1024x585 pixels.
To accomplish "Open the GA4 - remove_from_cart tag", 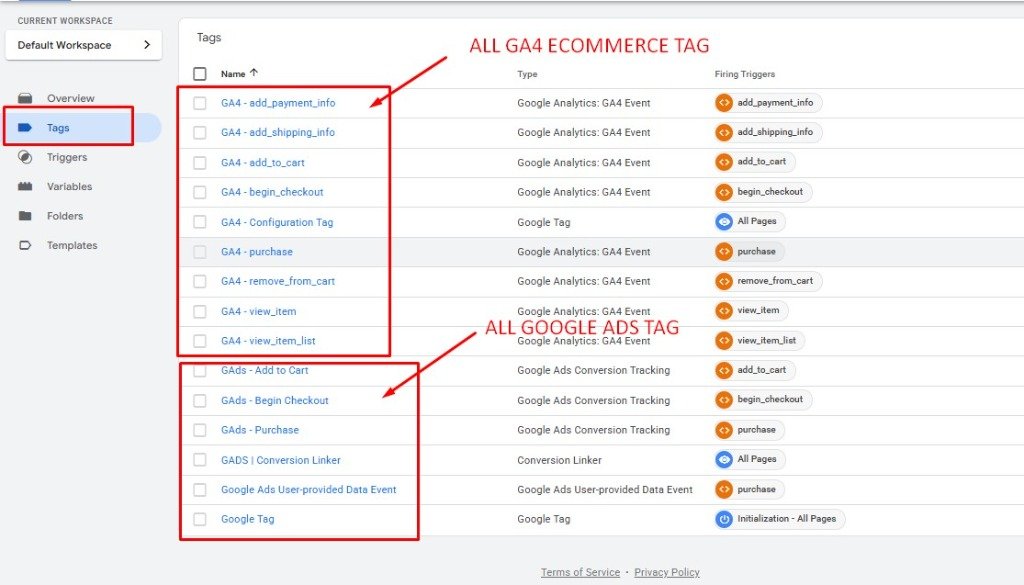I will point(278,281).
